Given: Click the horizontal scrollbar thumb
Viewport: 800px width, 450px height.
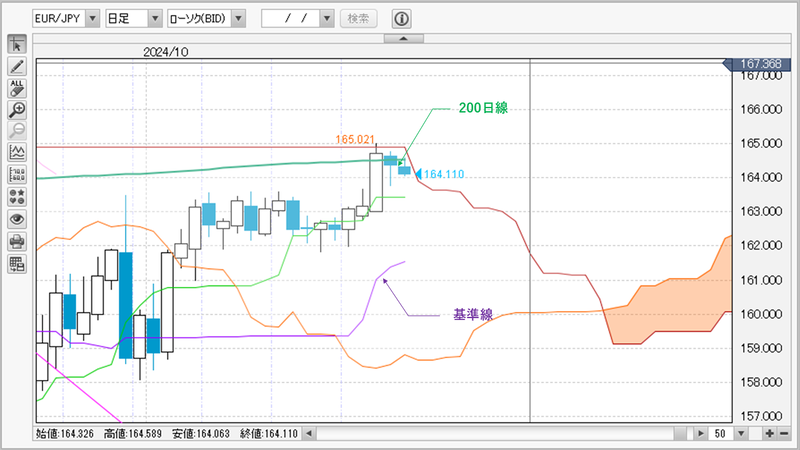Looking at the screenshot, I should 680,434.
